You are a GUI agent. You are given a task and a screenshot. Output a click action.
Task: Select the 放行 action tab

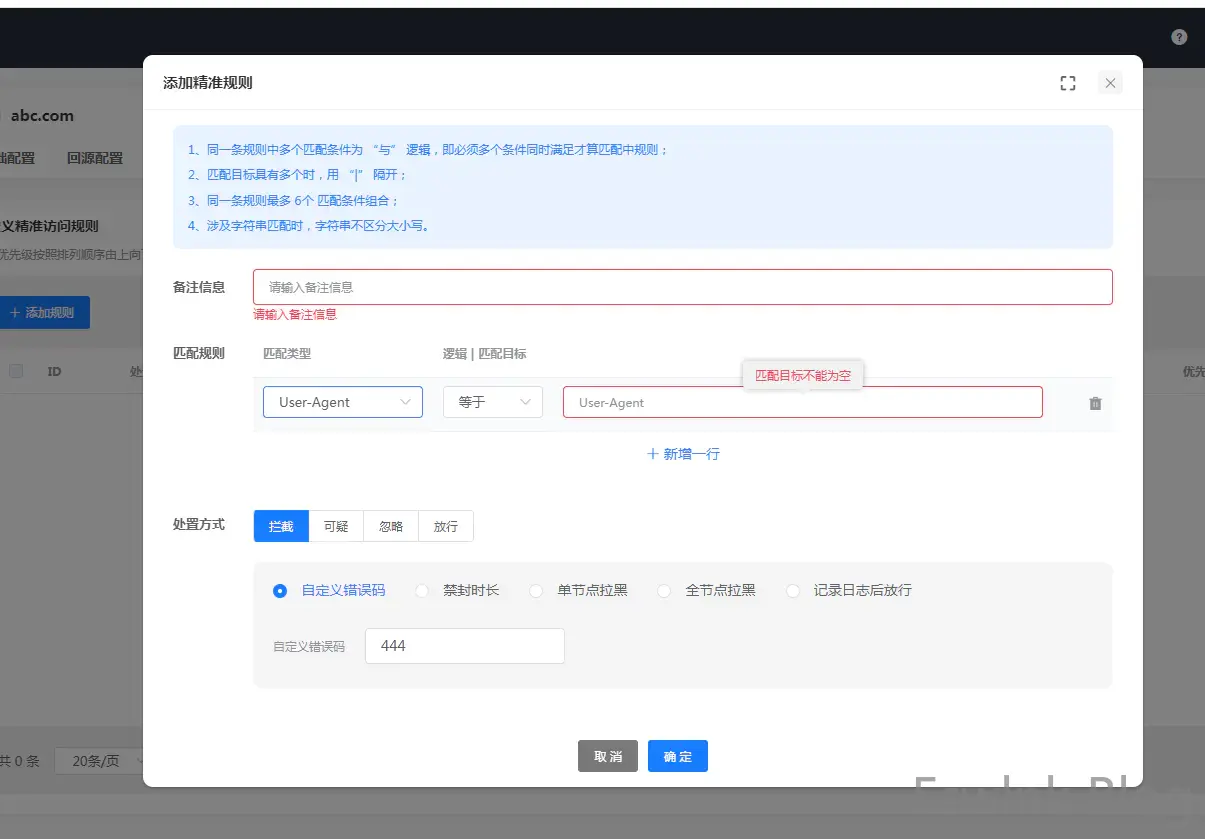[446, 526]
